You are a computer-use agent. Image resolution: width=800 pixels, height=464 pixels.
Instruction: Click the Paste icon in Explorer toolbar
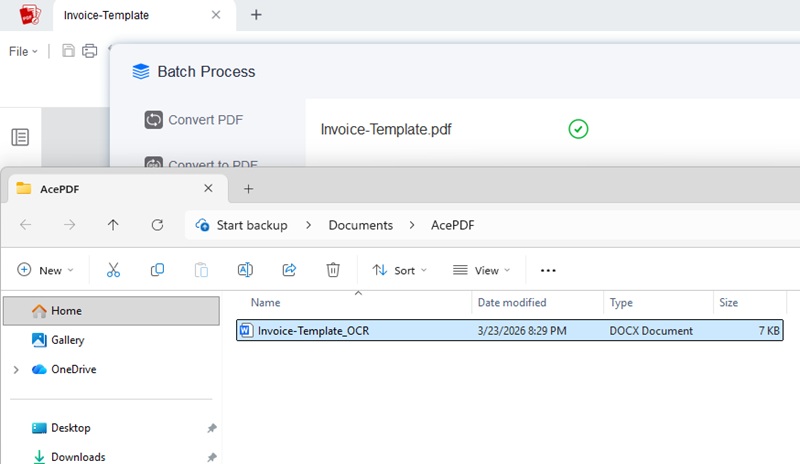[201, 270]
